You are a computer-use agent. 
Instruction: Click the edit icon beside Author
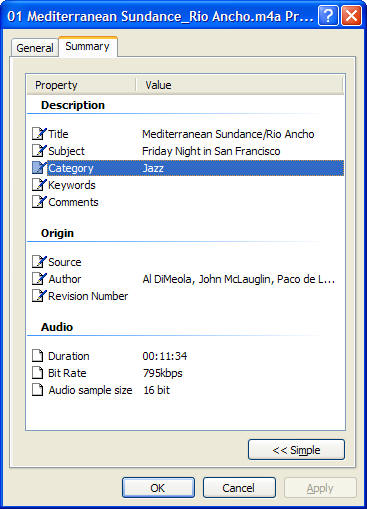tap(39, 279)
